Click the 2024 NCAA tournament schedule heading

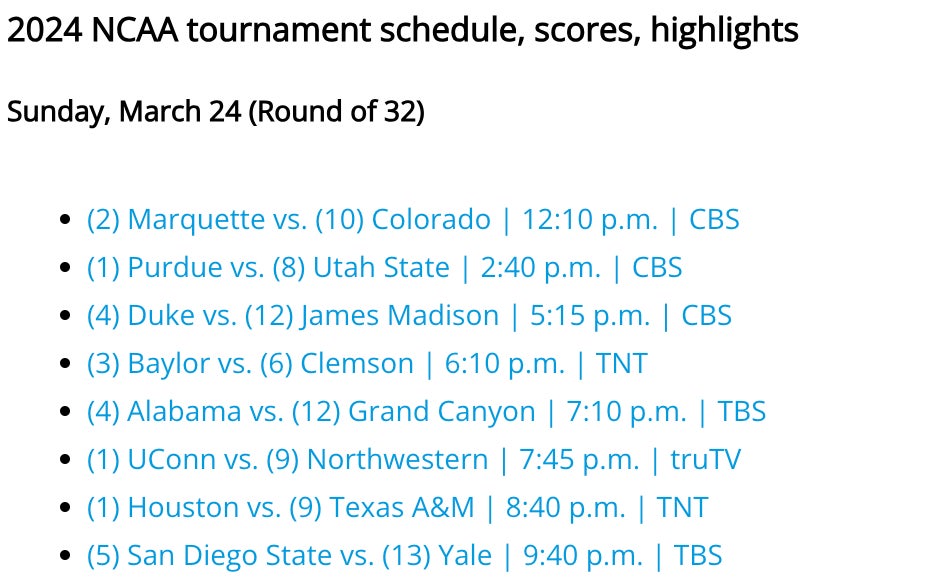pos(403,31)
